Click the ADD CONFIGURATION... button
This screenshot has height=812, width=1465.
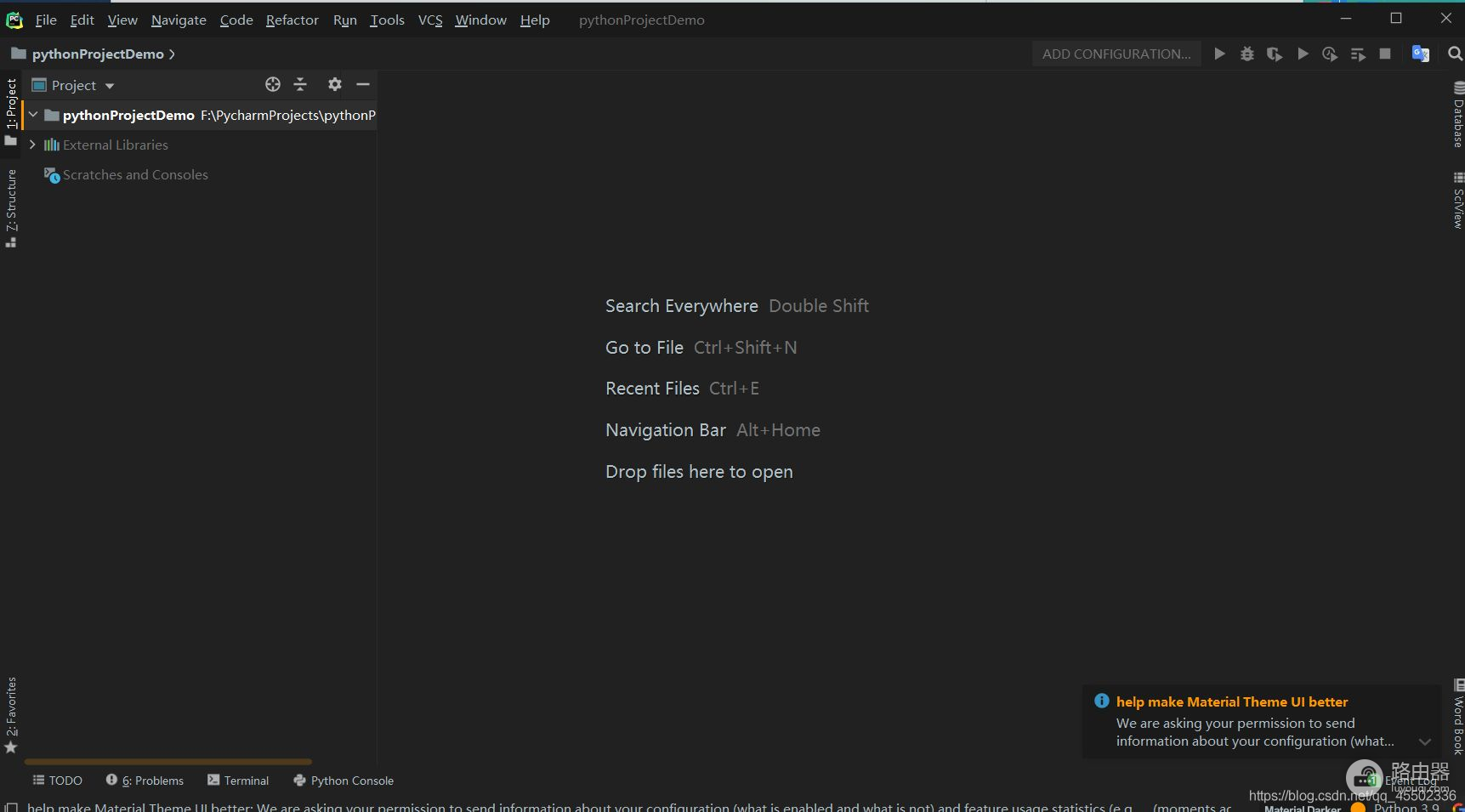[x=1116, y=54]
